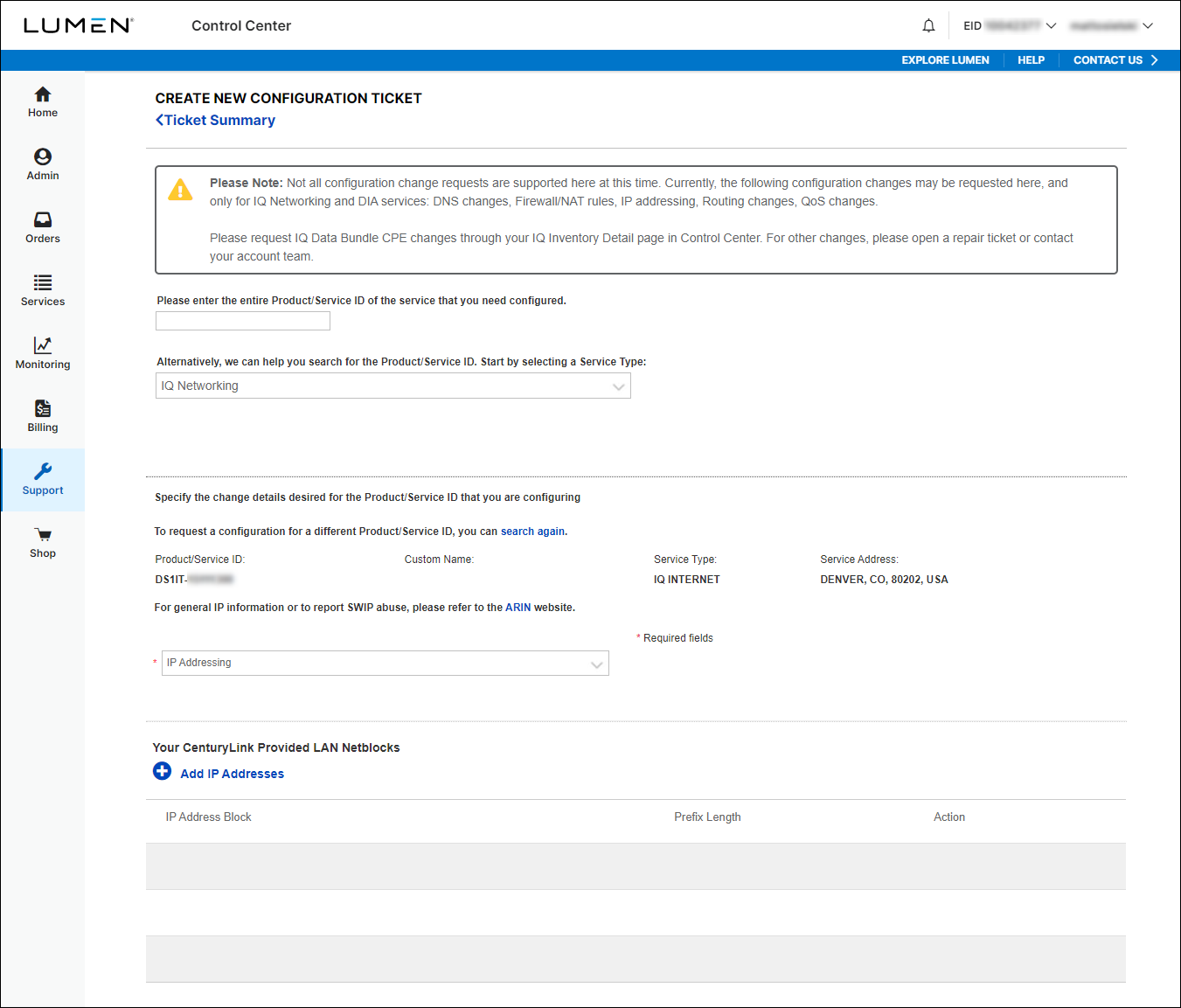Screen dimensions: 1181x1008
Task: Click the IP Address Block column header
Action: 208,817
